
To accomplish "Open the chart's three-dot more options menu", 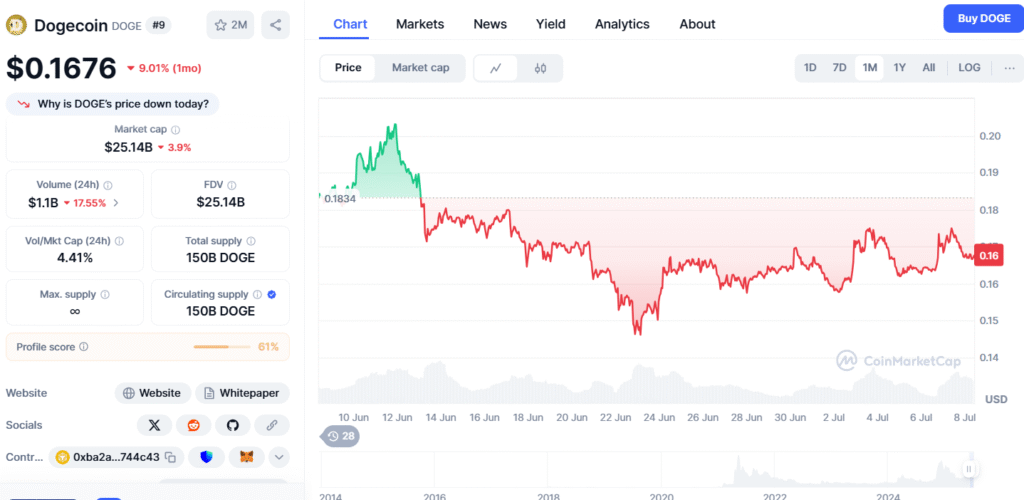I will (1009, 68).
